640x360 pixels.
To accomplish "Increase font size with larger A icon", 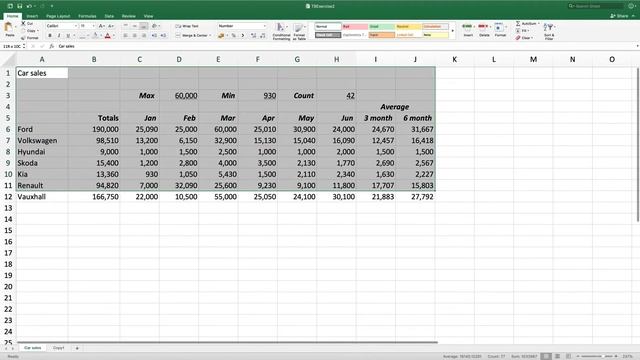I will 101,26.
